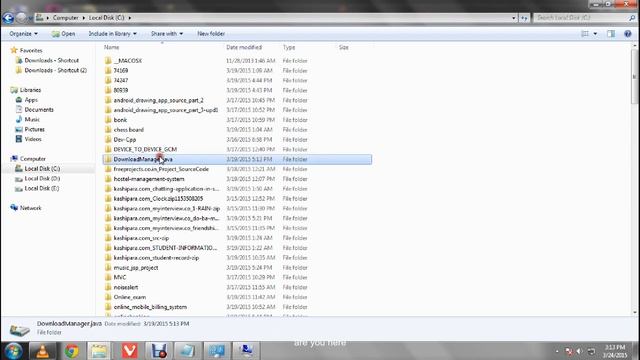Open Help via the question mark icon
The height and width of the screenshot is (360, 640).
pos(628,34)
